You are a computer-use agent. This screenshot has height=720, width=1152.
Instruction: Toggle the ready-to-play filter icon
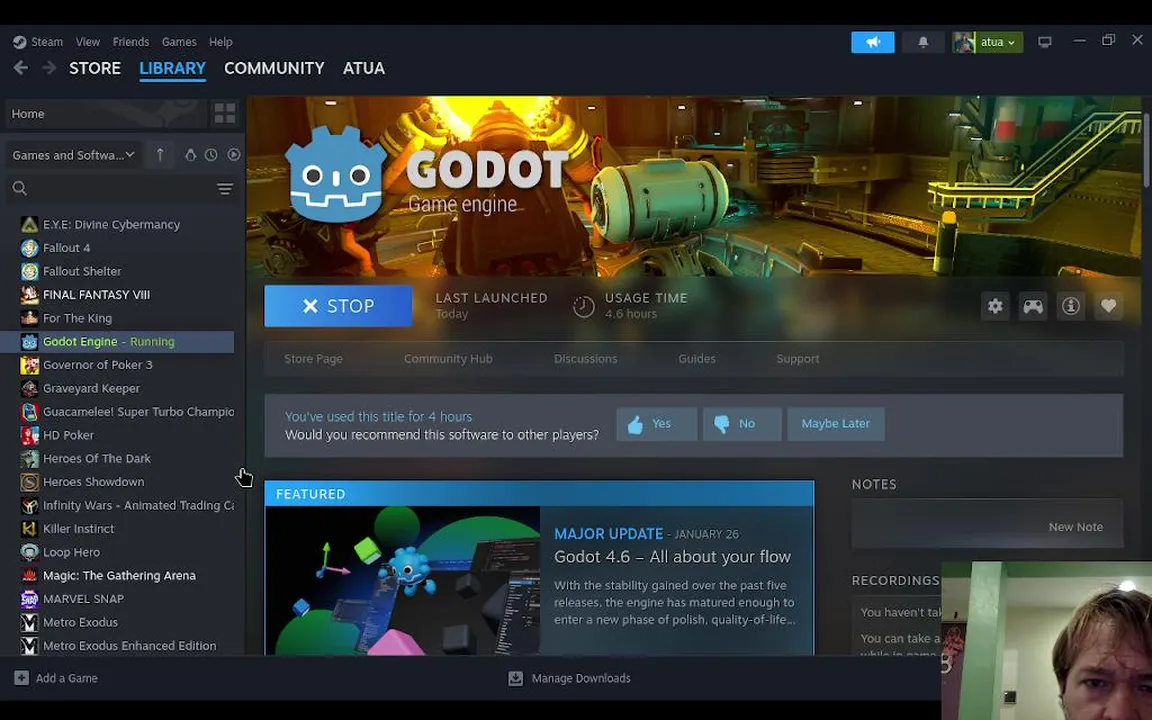[x=234, y=154]
